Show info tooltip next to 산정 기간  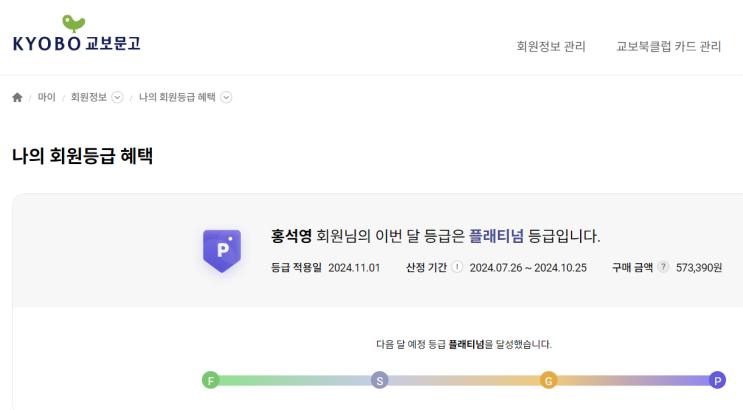(457, 267)
